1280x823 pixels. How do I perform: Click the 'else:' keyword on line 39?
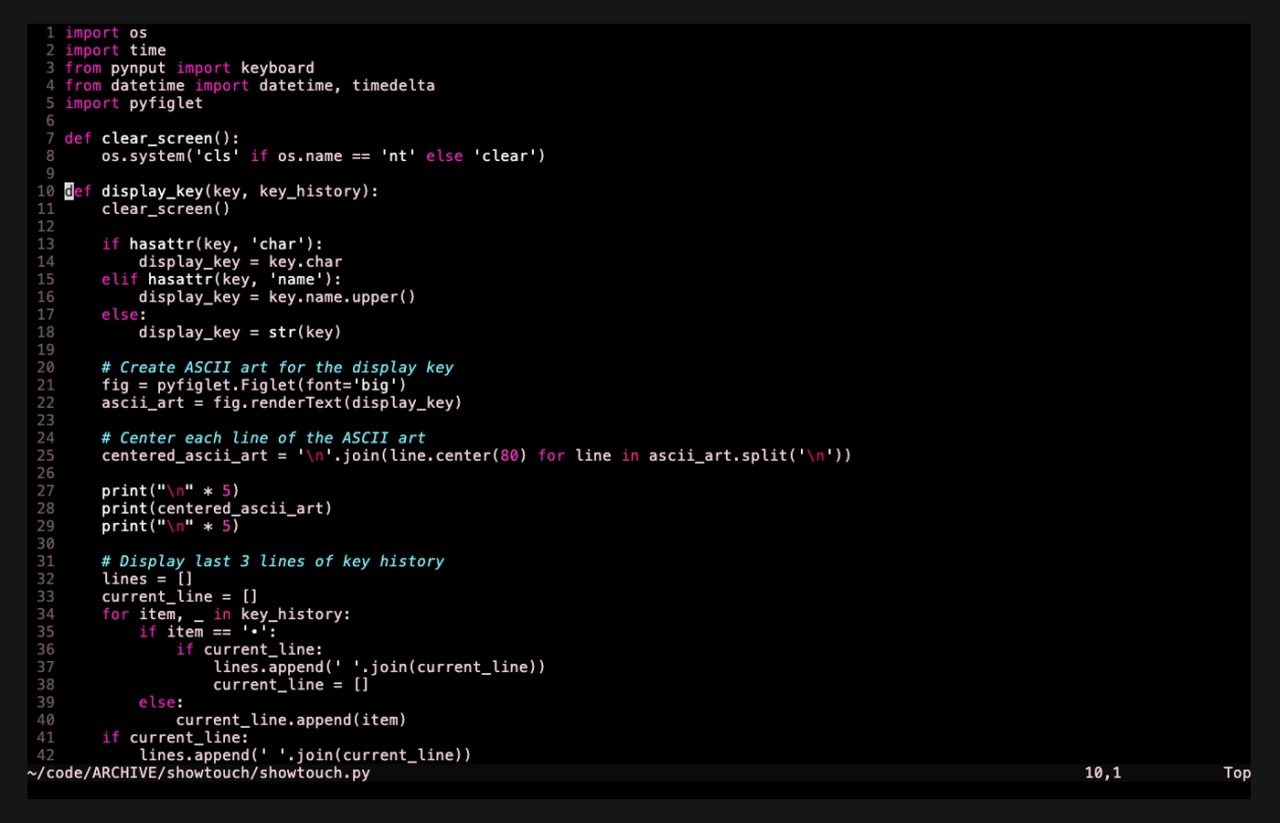[x=161, y=703]
